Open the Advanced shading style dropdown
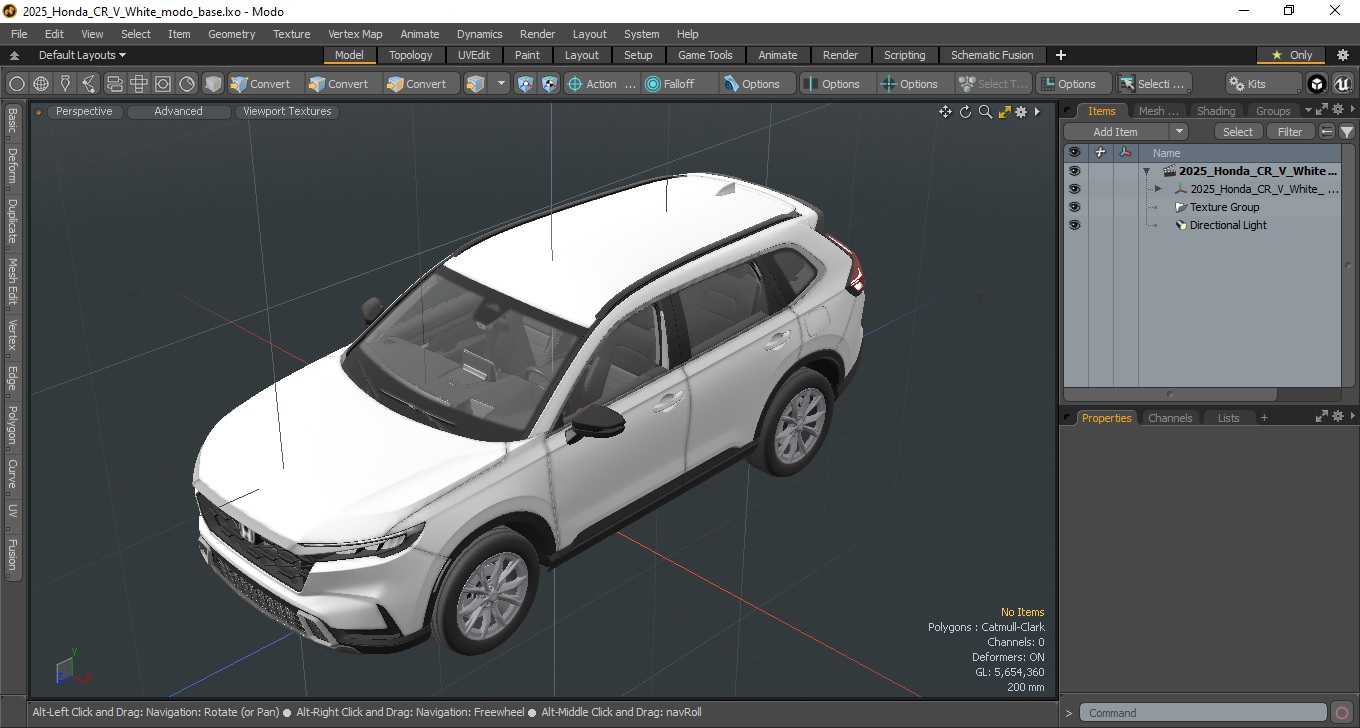The width and height of the screenshot is (1360, 728). (178, 112)
